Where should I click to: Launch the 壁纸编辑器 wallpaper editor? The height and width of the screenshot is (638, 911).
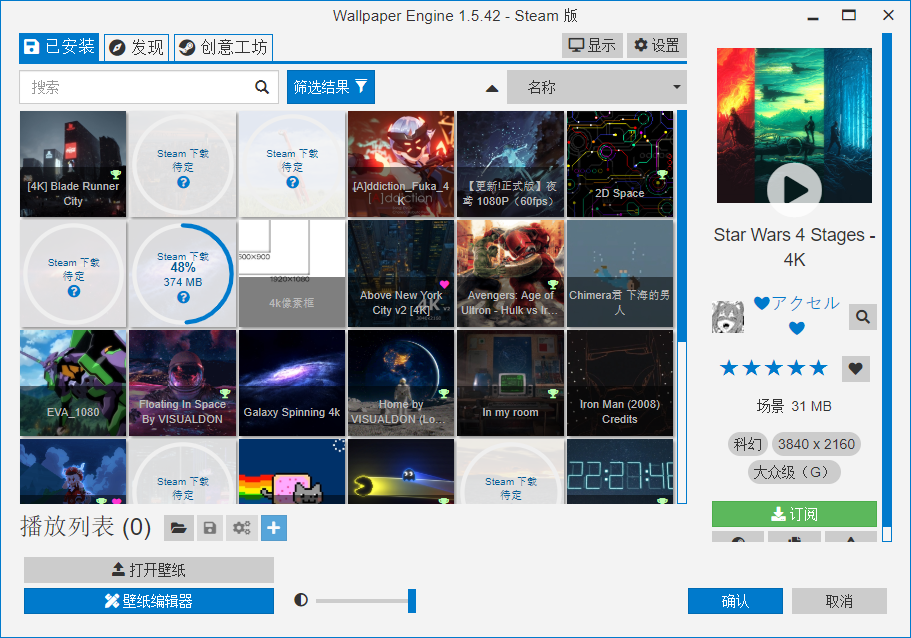[149, 601]
